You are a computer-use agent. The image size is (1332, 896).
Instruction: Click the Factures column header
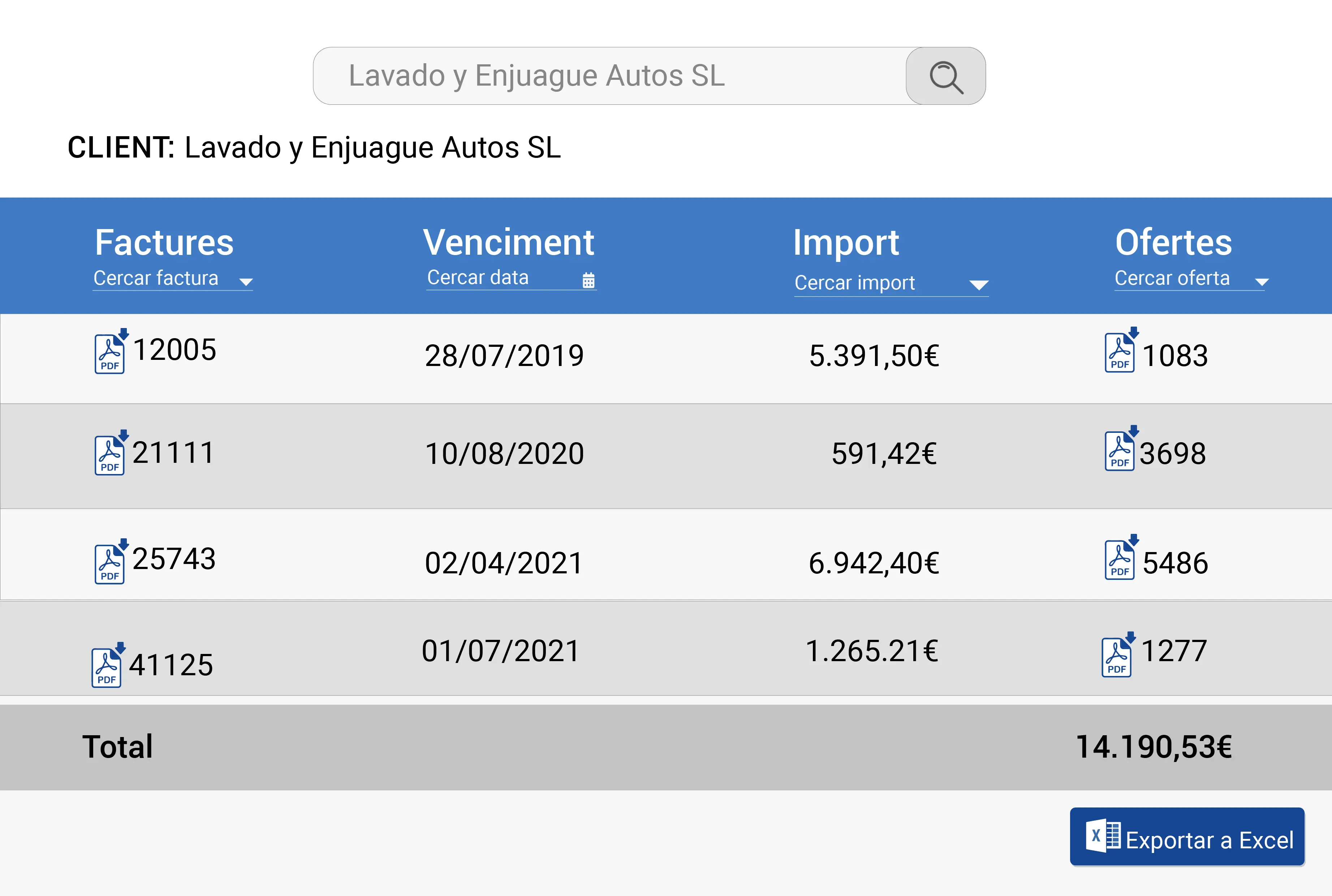click(x=165, y=242)
